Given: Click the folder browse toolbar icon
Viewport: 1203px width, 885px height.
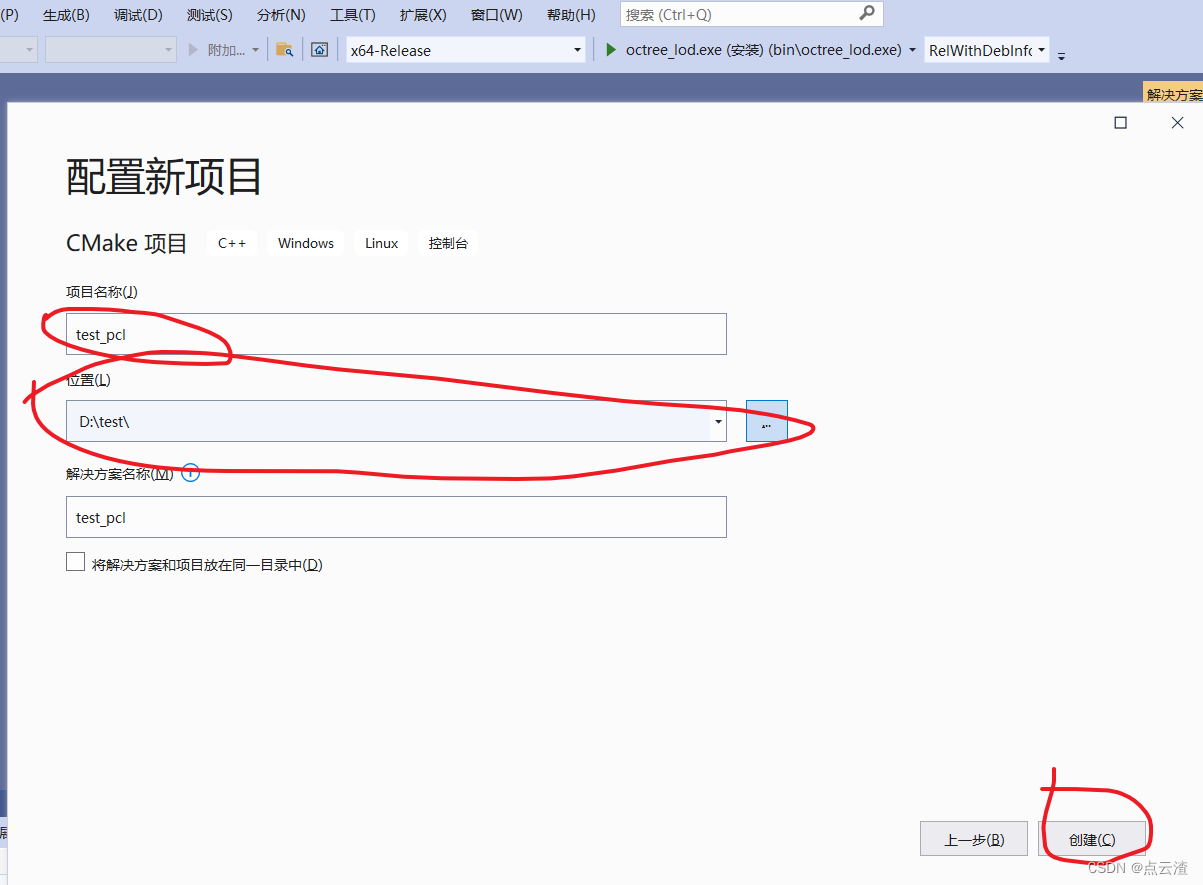Looking at the screenshot, I should pos(287,49).
